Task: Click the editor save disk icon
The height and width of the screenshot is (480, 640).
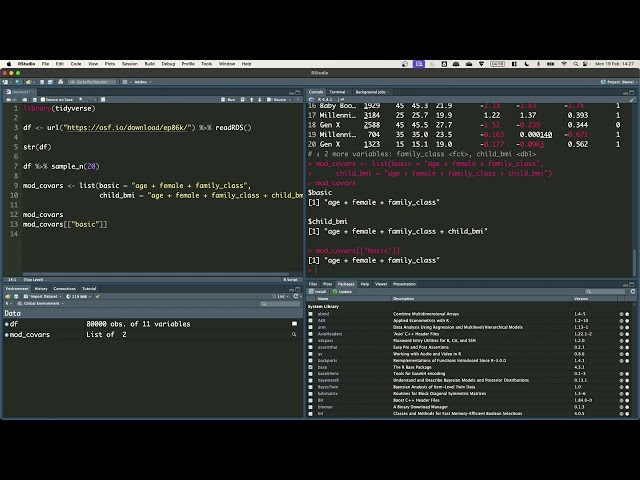Action: (35, 100)
